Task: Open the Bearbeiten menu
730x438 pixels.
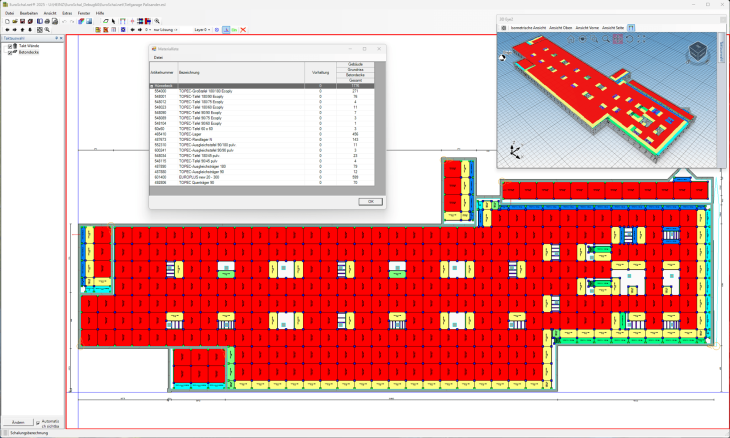Action: click(x=29, y=13)
